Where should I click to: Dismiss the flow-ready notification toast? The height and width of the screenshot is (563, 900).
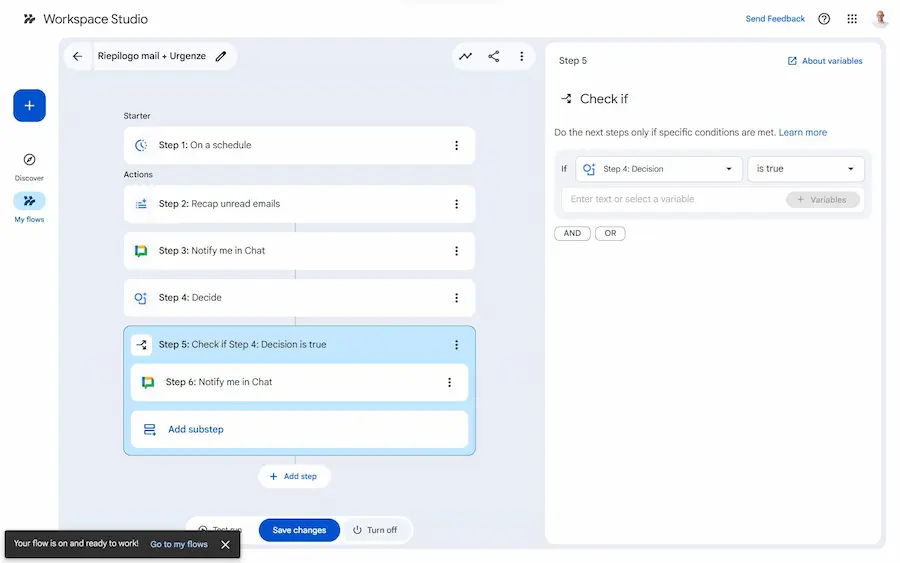pos(225,544)
